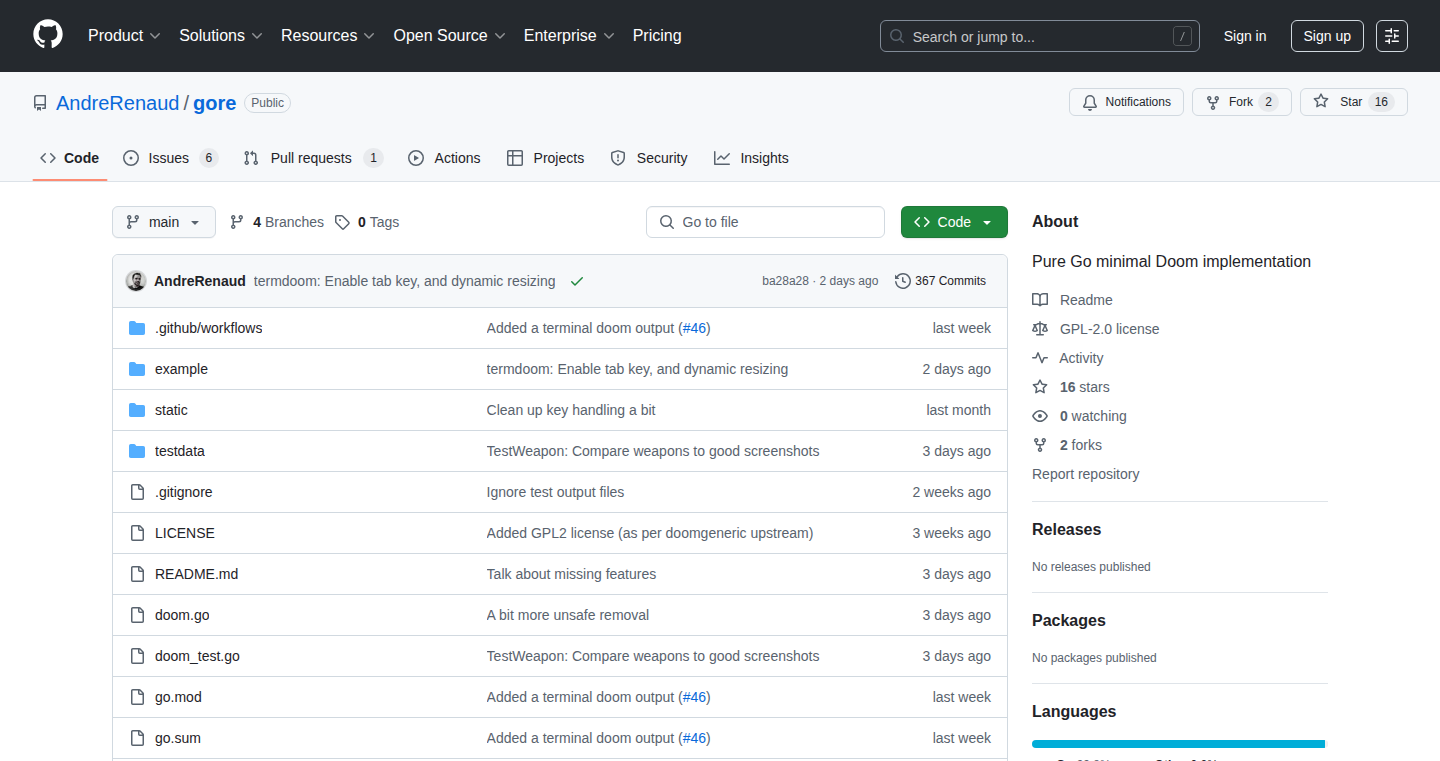View the 4 Branches link
This screenshot has width=1440, height=761.
coord(277,222)
